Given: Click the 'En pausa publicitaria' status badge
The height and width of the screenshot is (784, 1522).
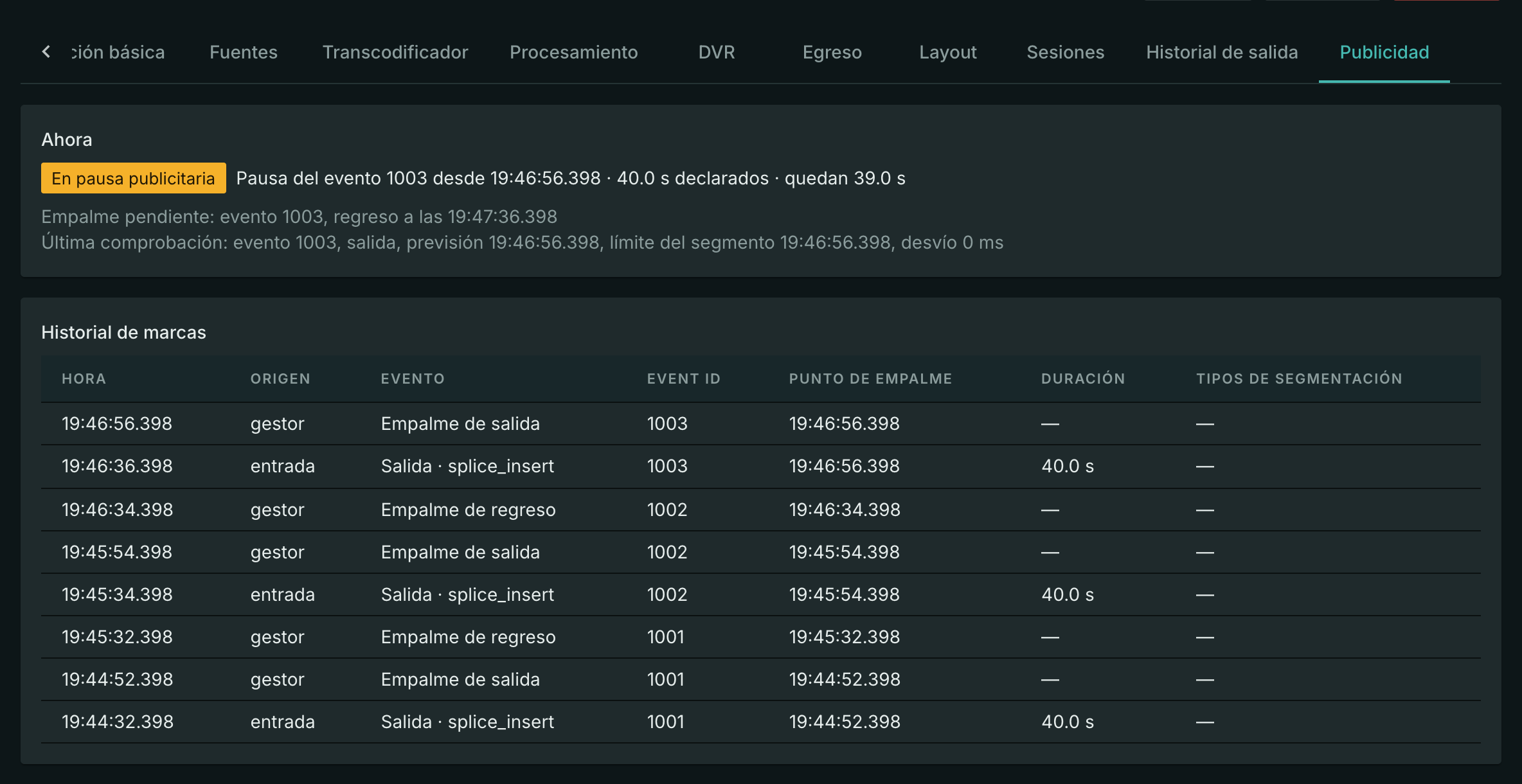Looking at the screenshot, I should coord(134,178).
